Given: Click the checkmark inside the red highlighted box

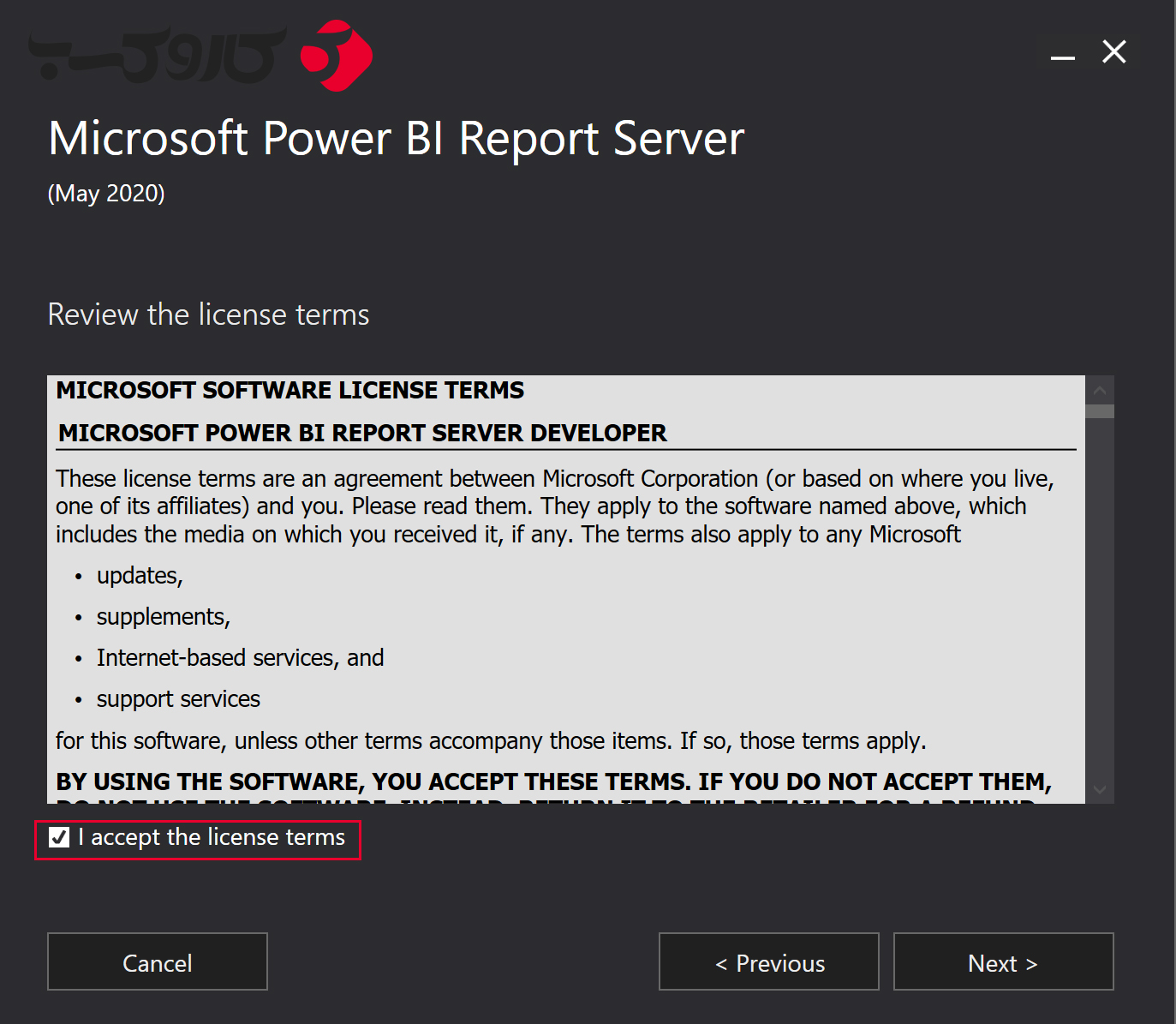Looking at the screenshot, I should pos(58,838).
